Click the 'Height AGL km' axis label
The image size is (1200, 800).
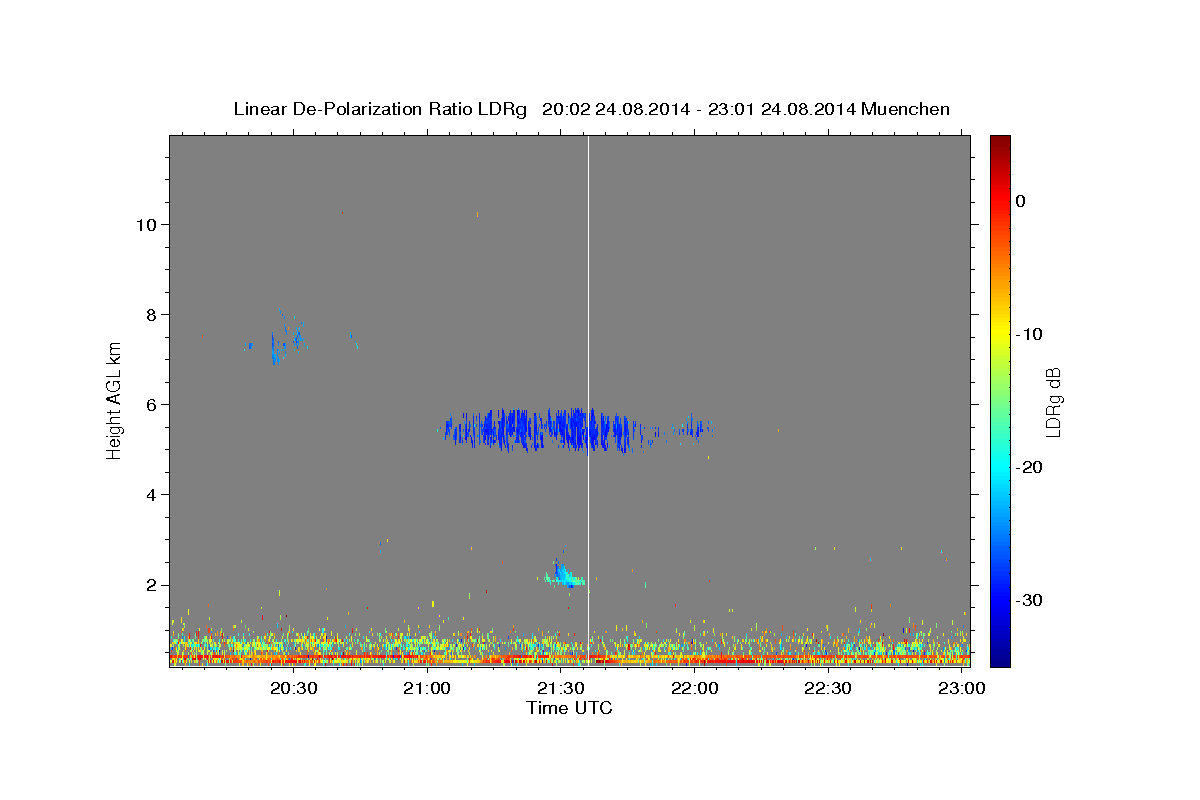pos(115,400)
